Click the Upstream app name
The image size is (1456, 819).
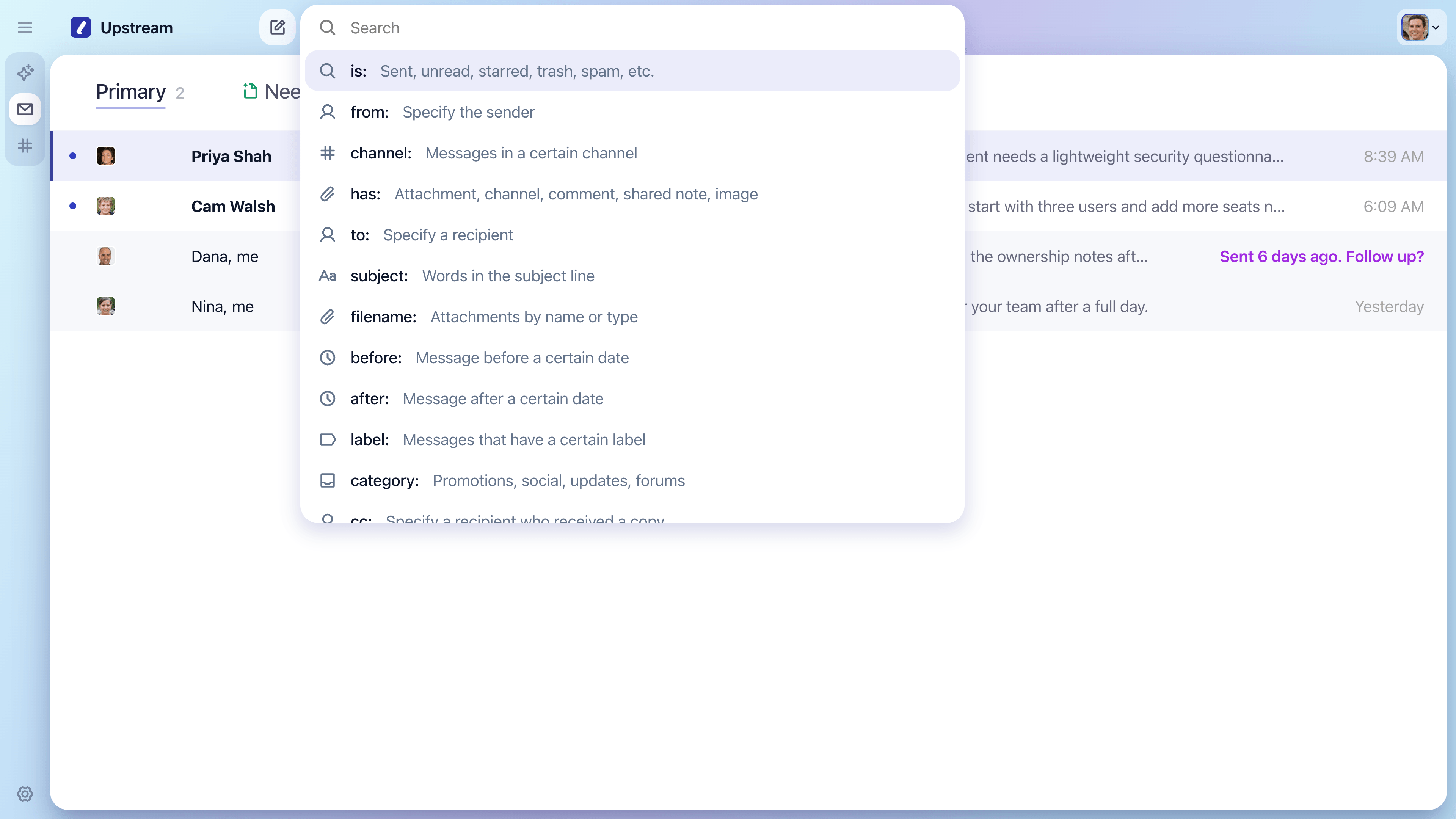pos(136,28)
